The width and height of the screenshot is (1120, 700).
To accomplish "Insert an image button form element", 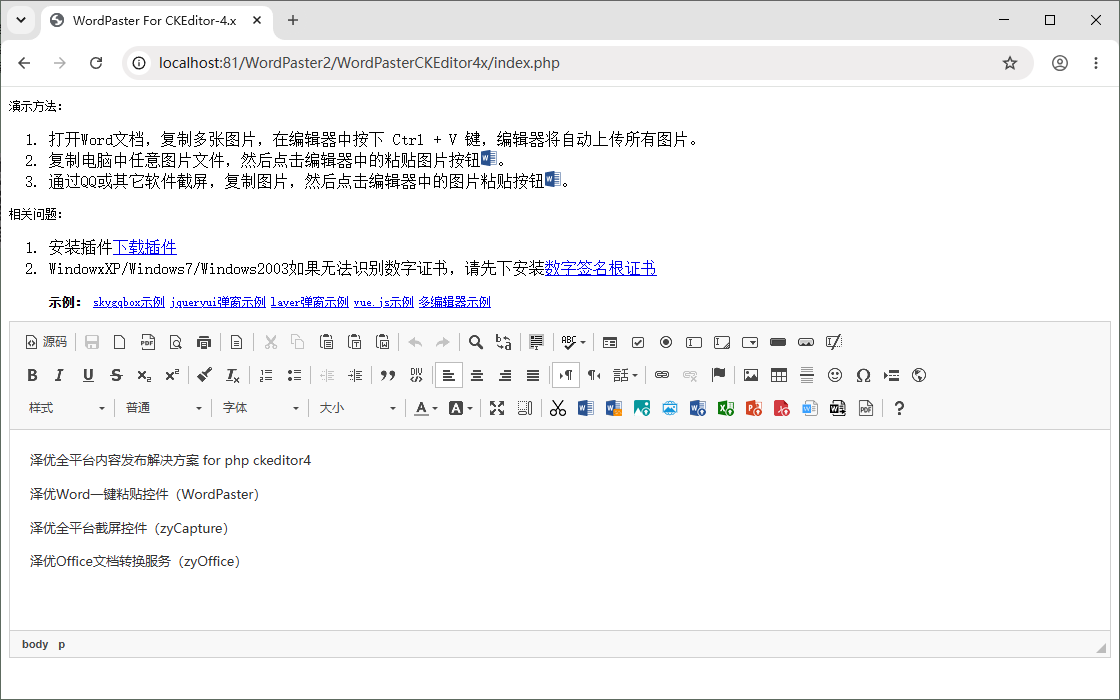I will [806, 342].
